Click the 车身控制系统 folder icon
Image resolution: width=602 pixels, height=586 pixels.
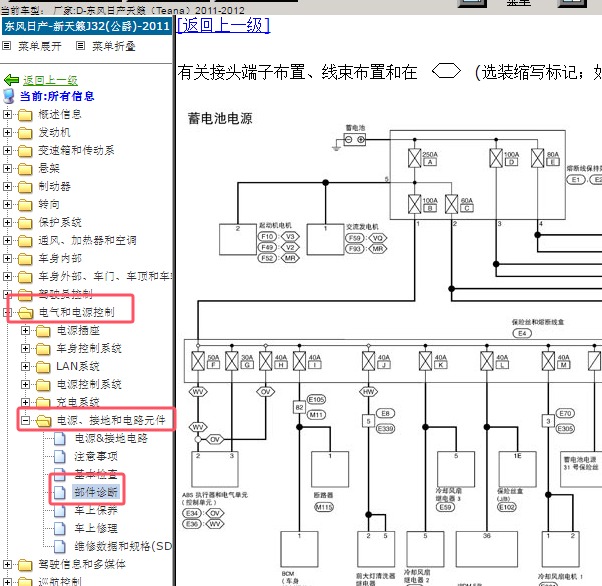pyautogui.click(x=43, y=349)
